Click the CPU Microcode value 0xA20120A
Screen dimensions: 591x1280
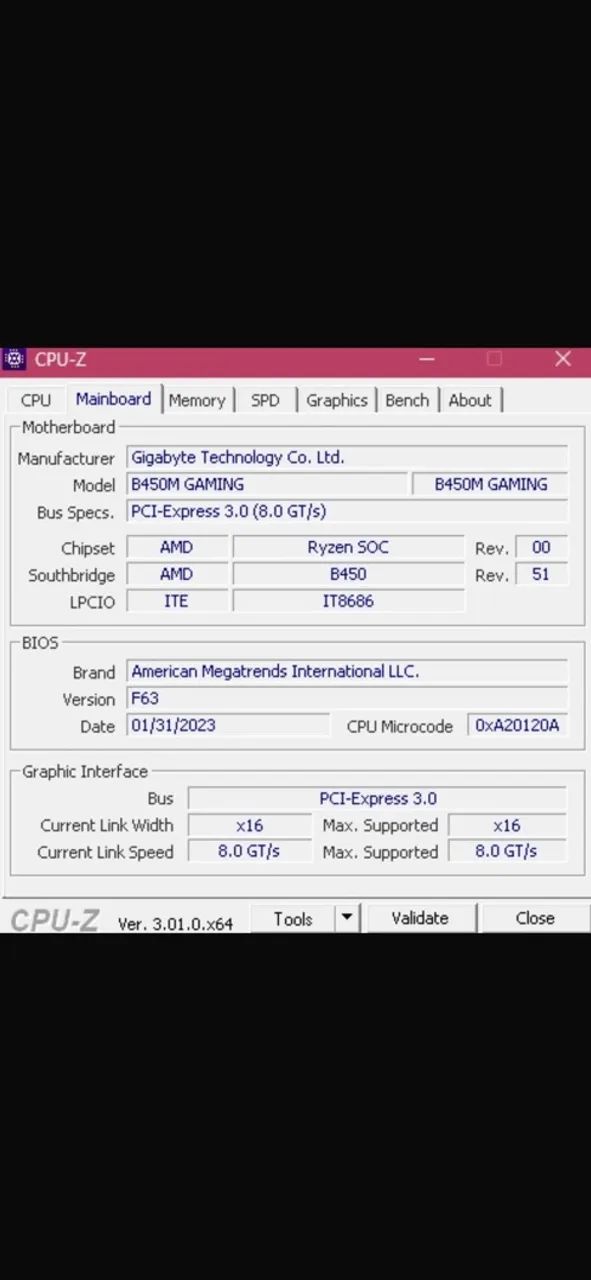pos(517,725)
